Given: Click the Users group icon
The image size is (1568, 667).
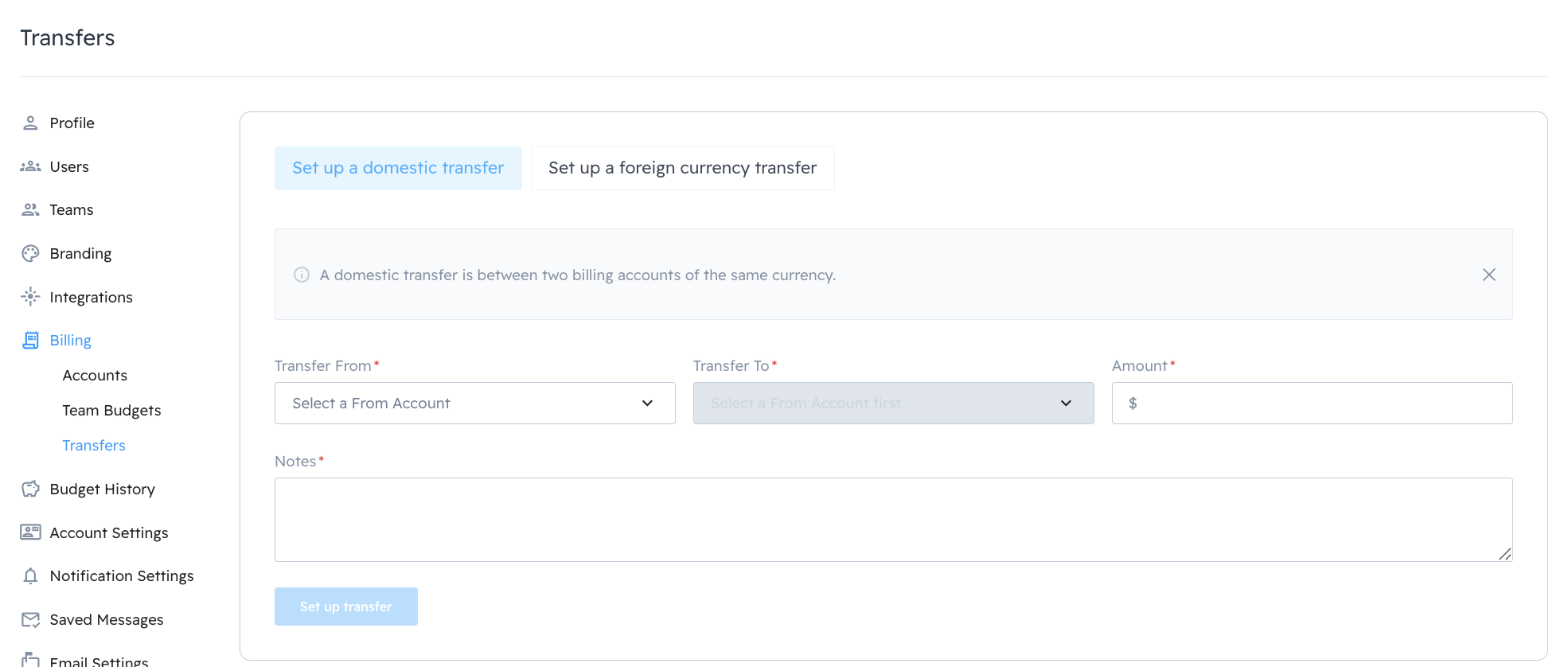Looking at the screenshot, I should (x=30, y=166).
